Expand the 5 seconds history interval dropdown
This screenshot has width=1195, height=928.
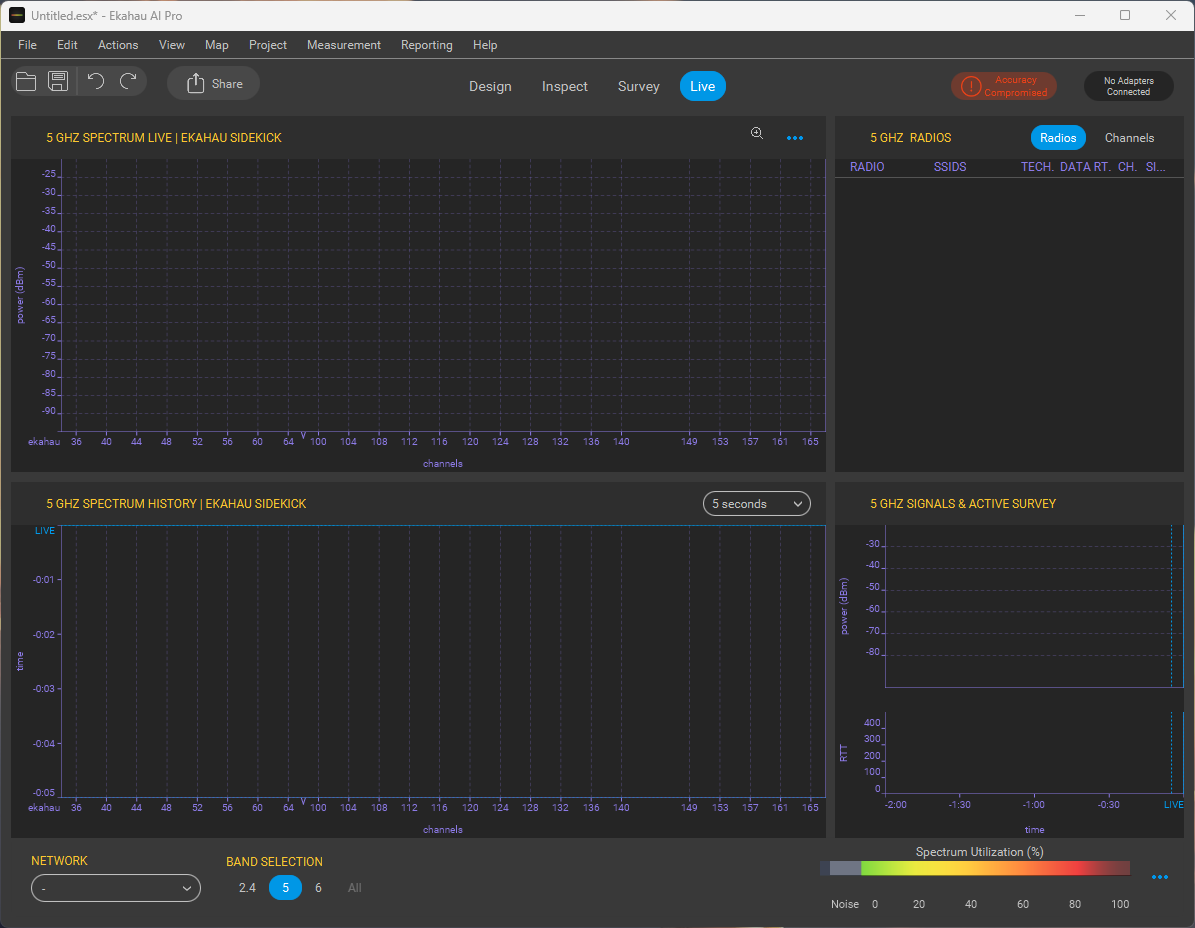(756, 504)
